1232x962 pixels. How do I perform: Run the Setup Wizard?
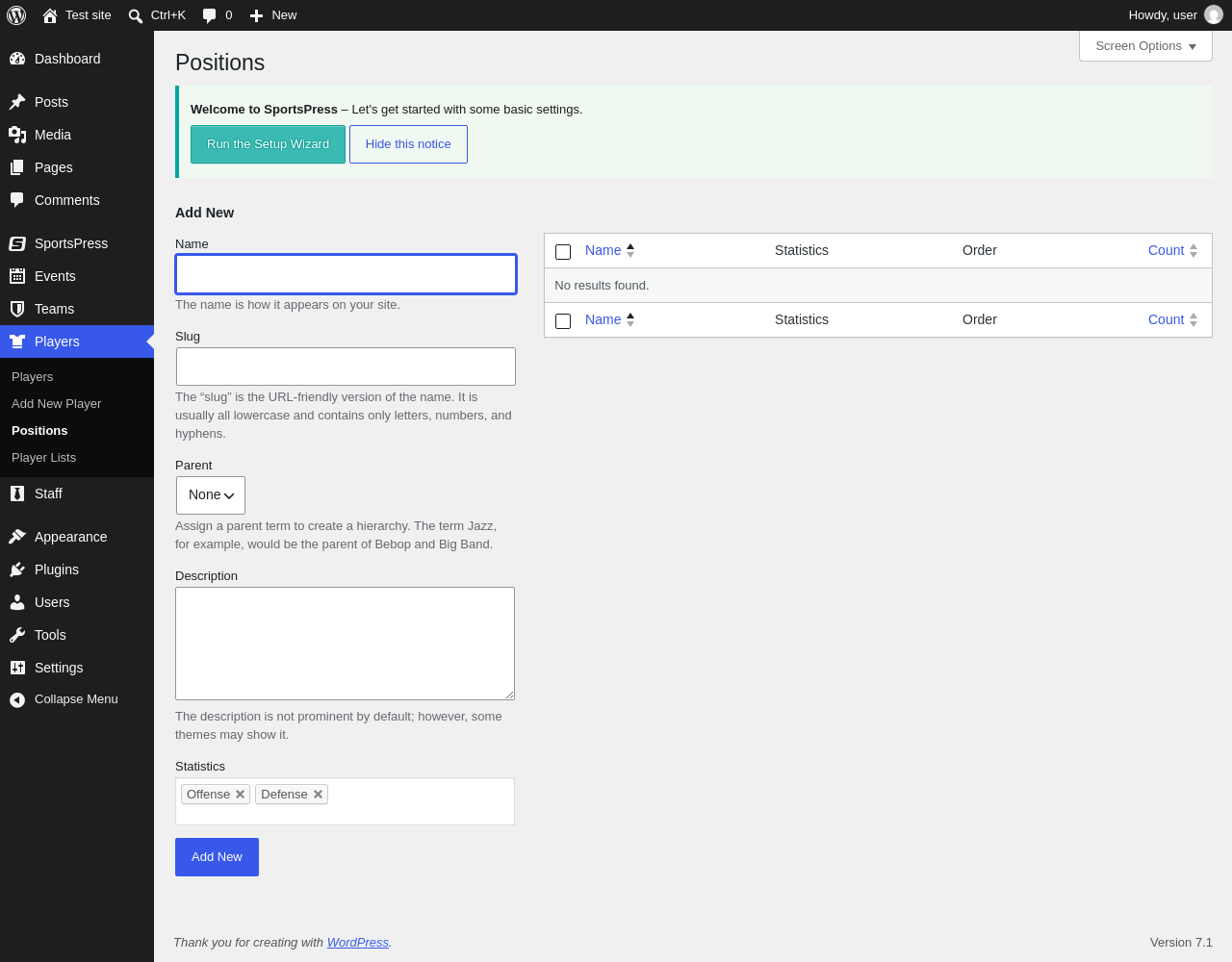pyautogui.click(x=268, y=144)
